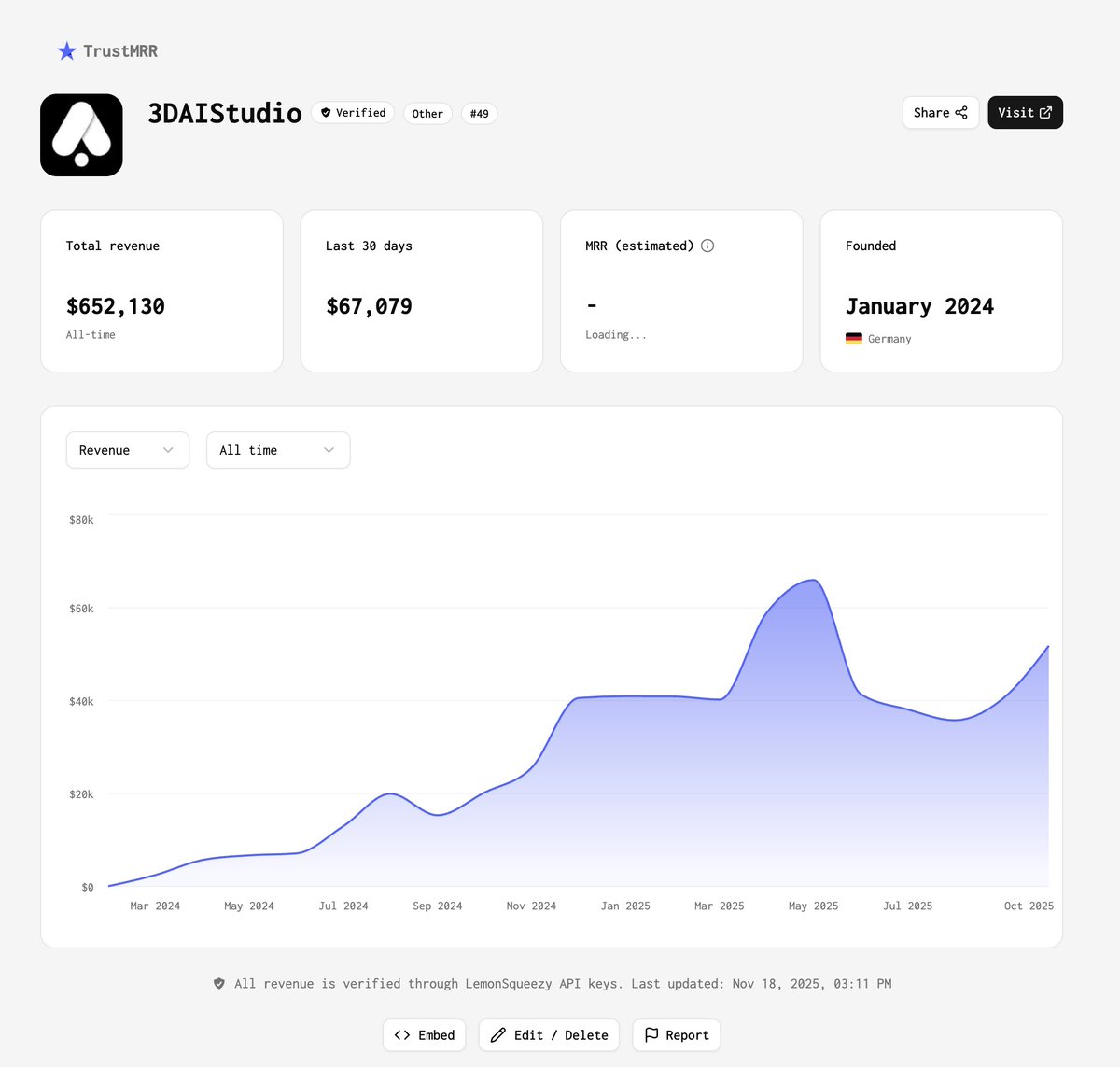Image resolution: width=1120 pixels, height=1067 pixels.
Task: Click the Oct 2025 axis label
Action: click(x=1029, y=906)
